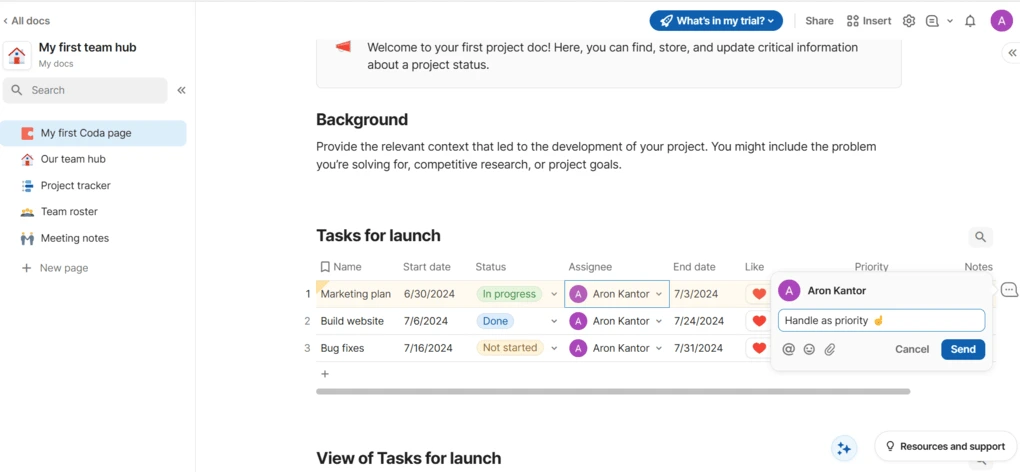
Task: Insert emoji in comment
Action: pos(809,350)
